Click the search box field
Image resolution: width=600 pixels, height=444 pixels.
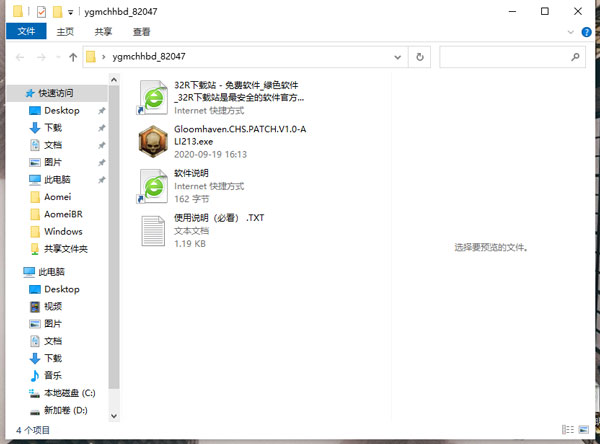[x=512, y=57]
